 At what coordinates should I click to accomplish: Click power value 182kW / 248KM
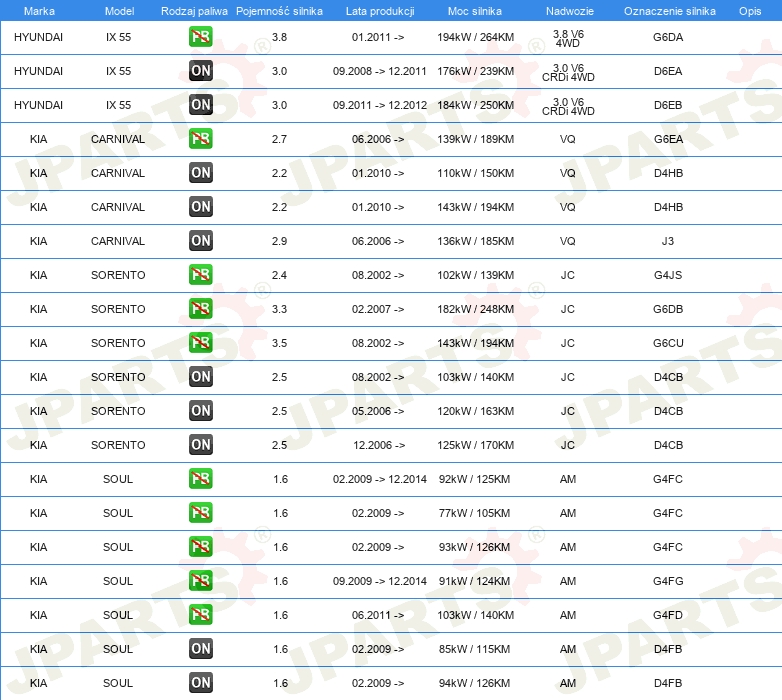(x=475, y=309)
